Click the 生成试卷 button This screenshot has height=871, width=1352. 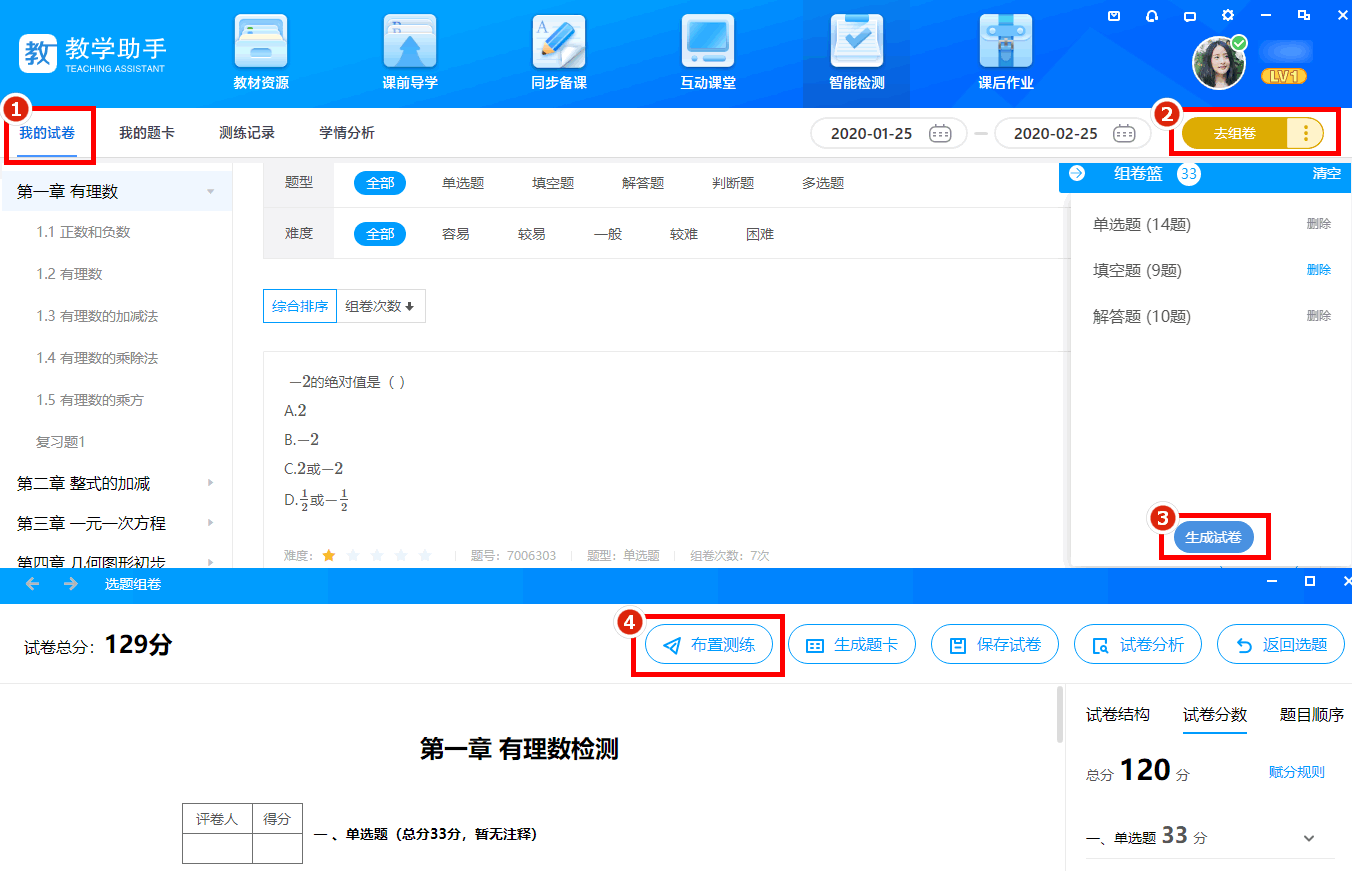[x=1213, y=537]
